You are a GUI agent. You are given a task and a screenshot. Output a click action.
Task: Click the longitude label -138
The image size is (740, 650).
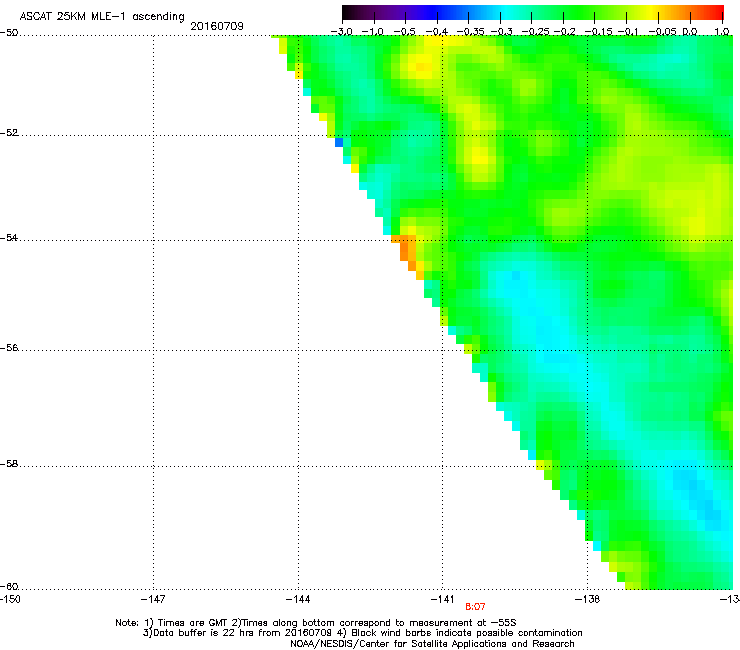(588, 599)
